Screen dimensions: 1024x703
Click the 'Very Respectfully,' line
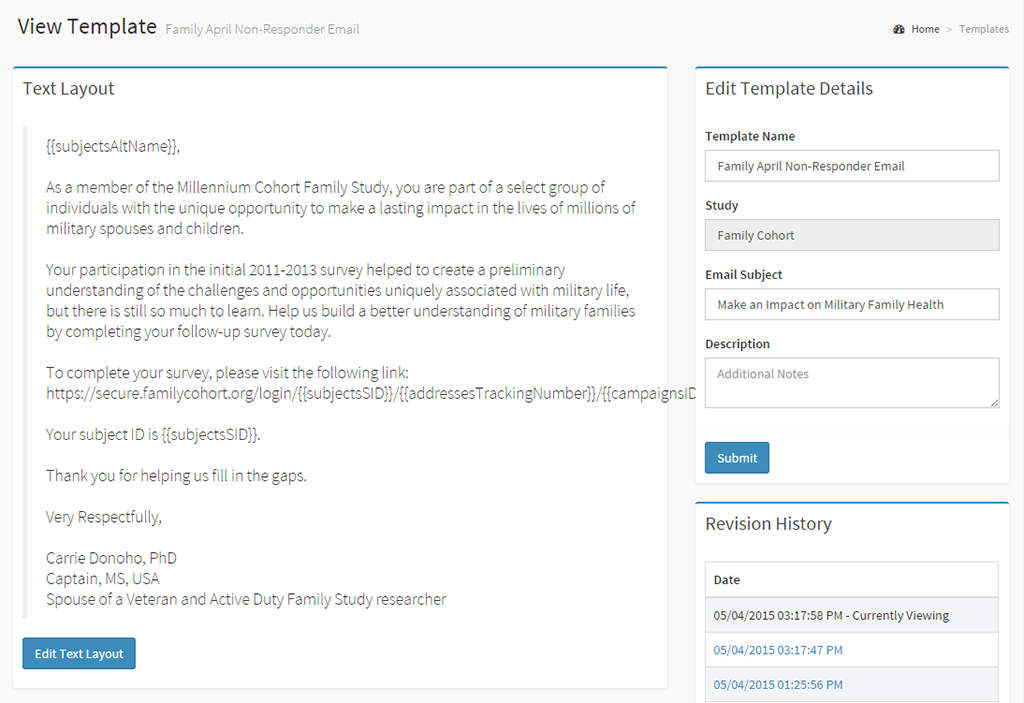click(103, 517)
